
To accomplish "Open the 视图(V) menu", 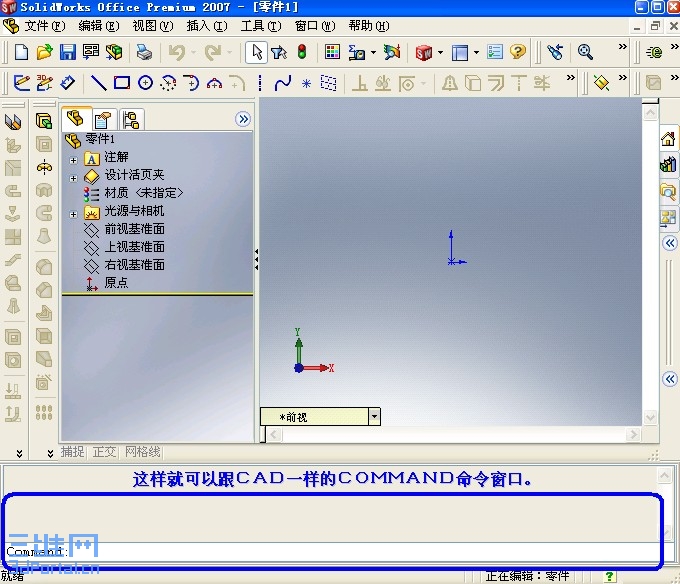I will [x=153, y=26].
